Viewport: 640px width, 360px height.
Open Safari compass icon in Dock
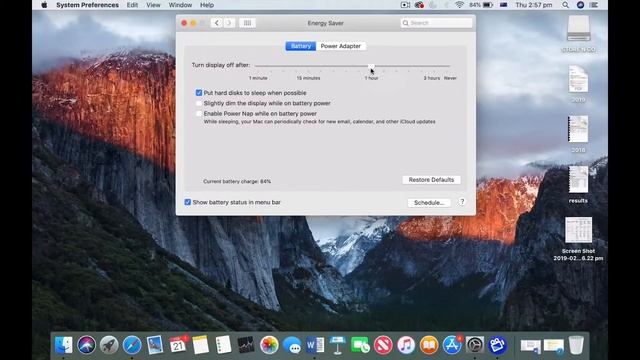[132, 345]
